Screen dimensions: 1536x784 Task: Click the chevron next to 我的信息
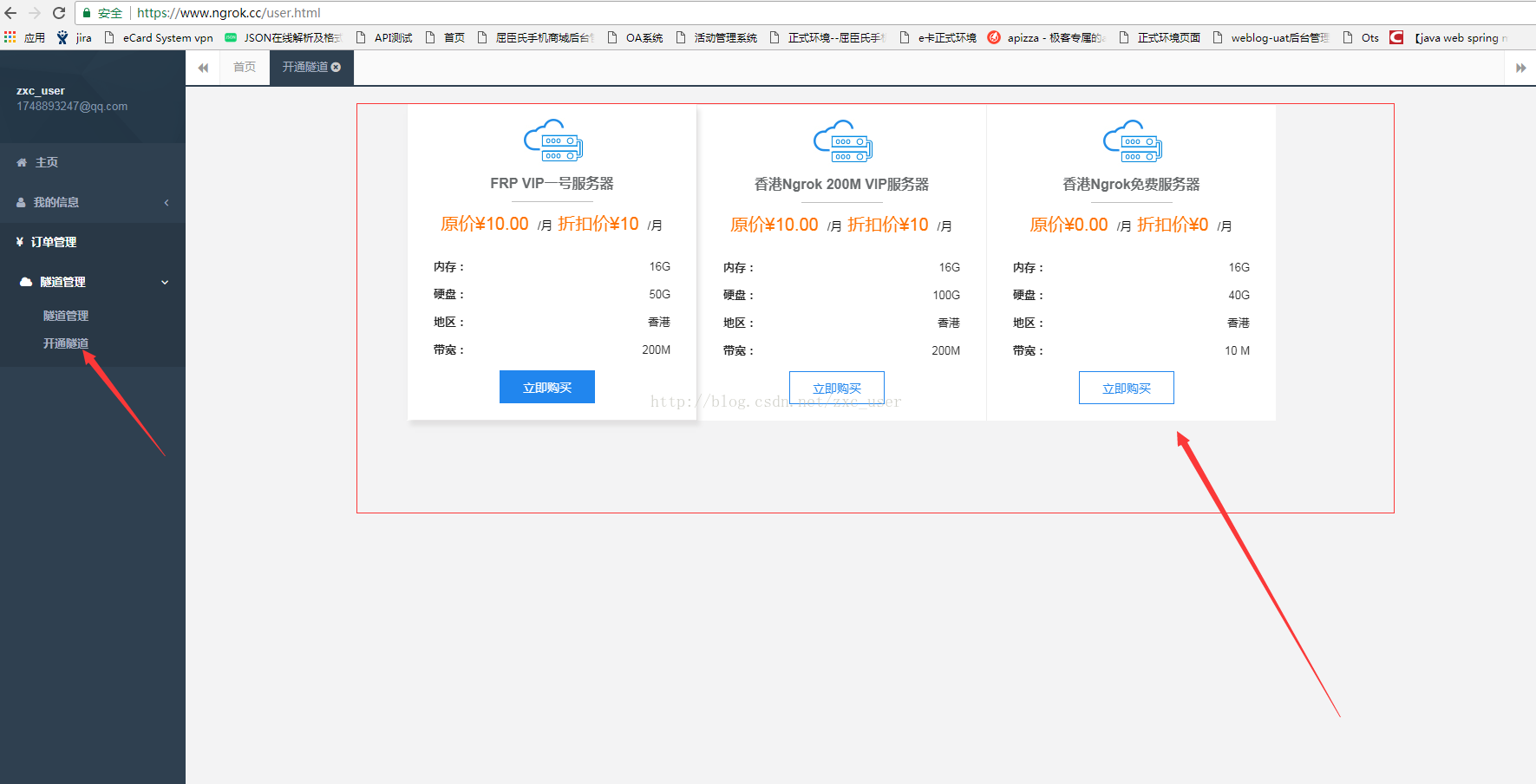pos(167,202)
